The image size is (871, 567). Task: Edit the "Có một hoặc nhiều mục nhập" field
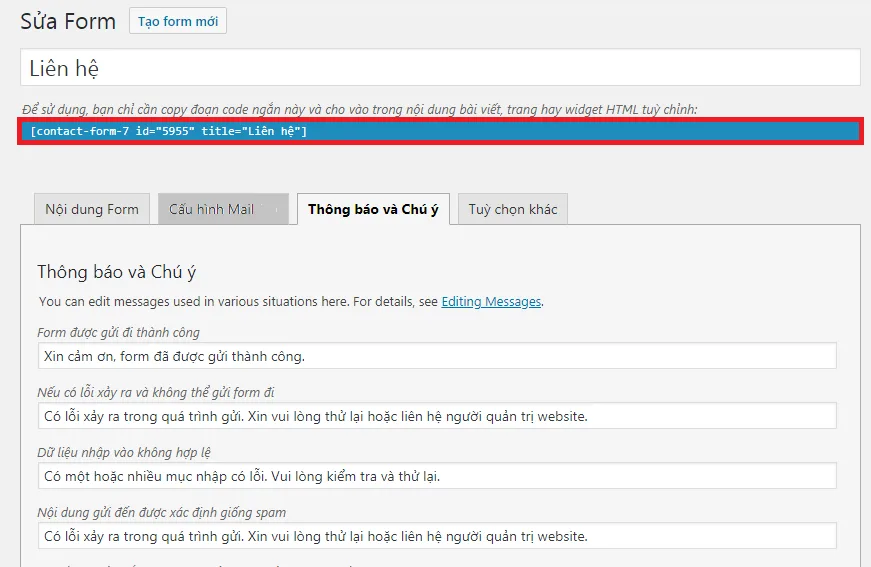pyautogui.click(x=437, y=476)
